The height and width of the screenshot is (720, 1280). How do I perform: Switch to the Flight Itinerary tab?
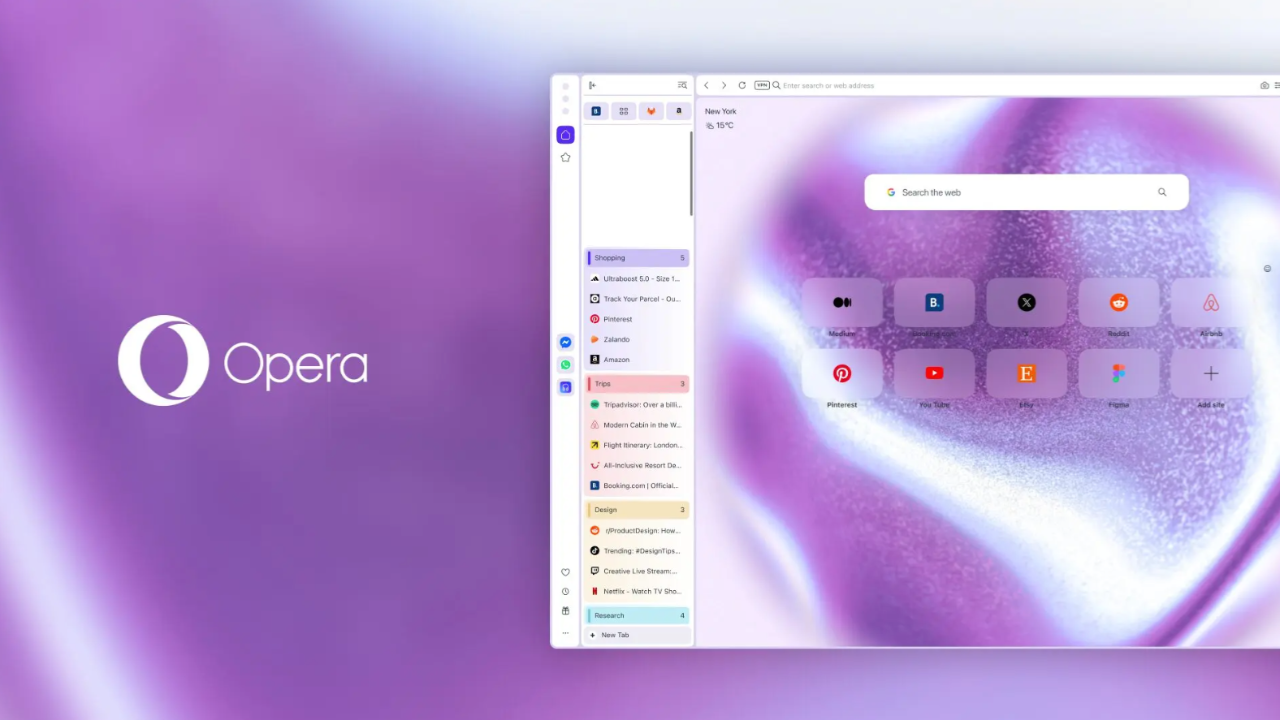637,445
